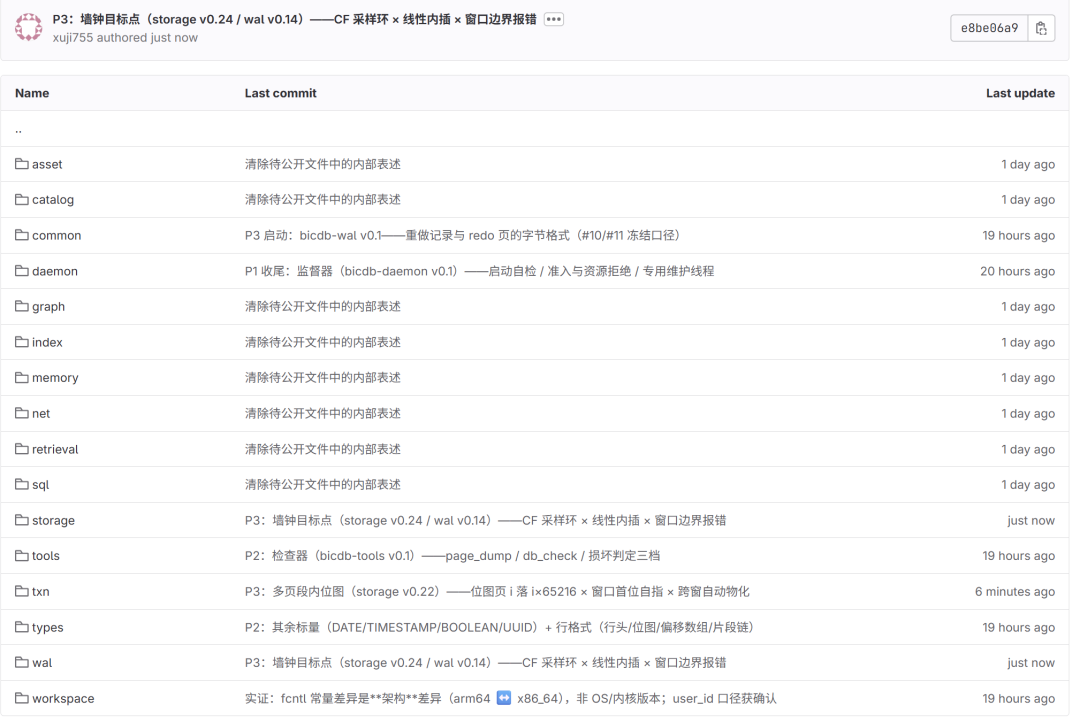Click the tools folder icon
This screenshot has height=722, width=1080.
[x=21, y=555]
